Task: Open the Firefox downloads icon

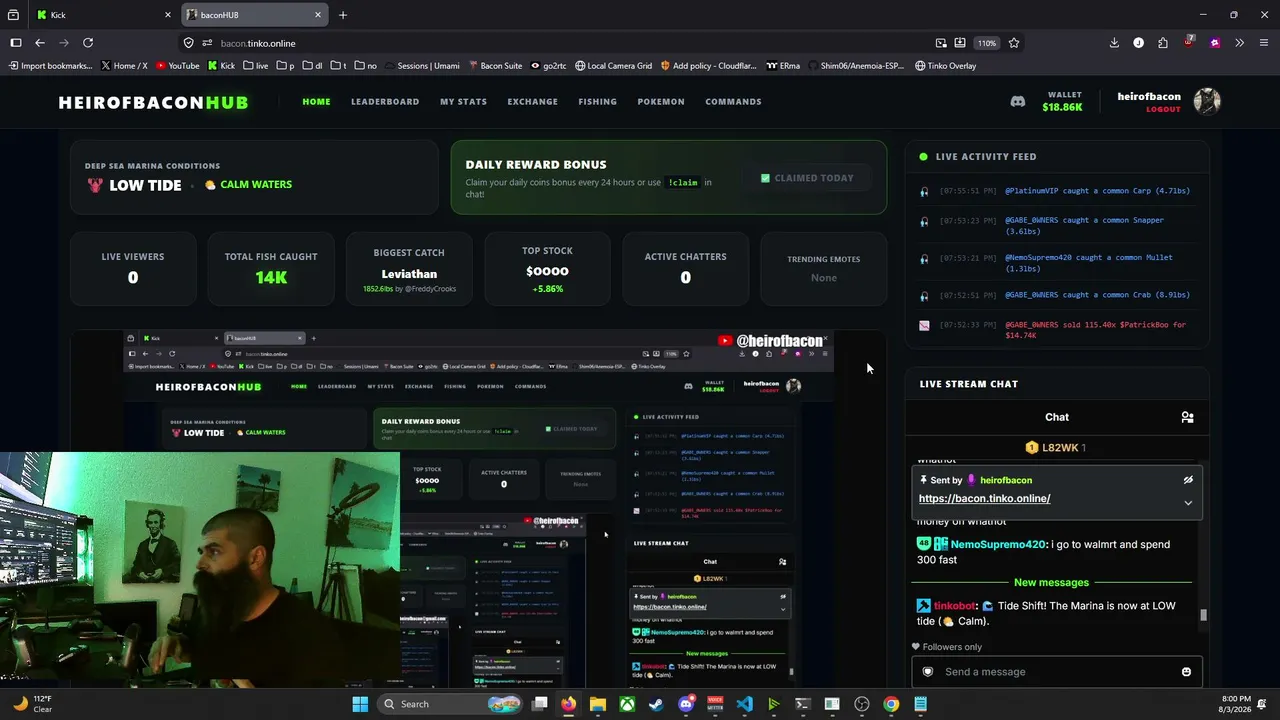Action: 1114,43
